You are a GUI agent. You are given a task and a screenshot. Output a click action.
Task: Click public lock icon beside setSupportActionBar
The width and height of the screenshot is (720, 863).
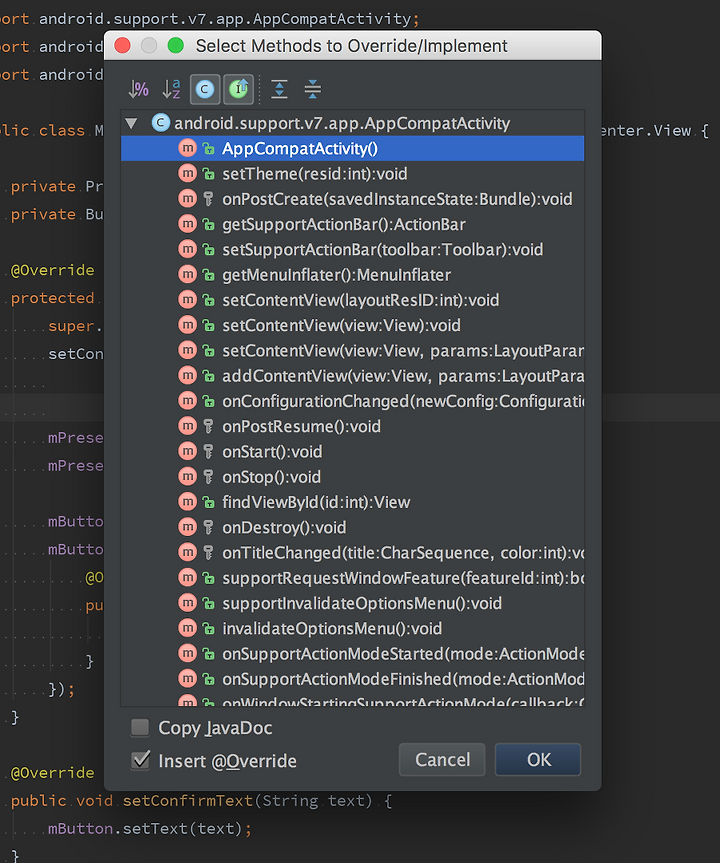pos(208,250)
